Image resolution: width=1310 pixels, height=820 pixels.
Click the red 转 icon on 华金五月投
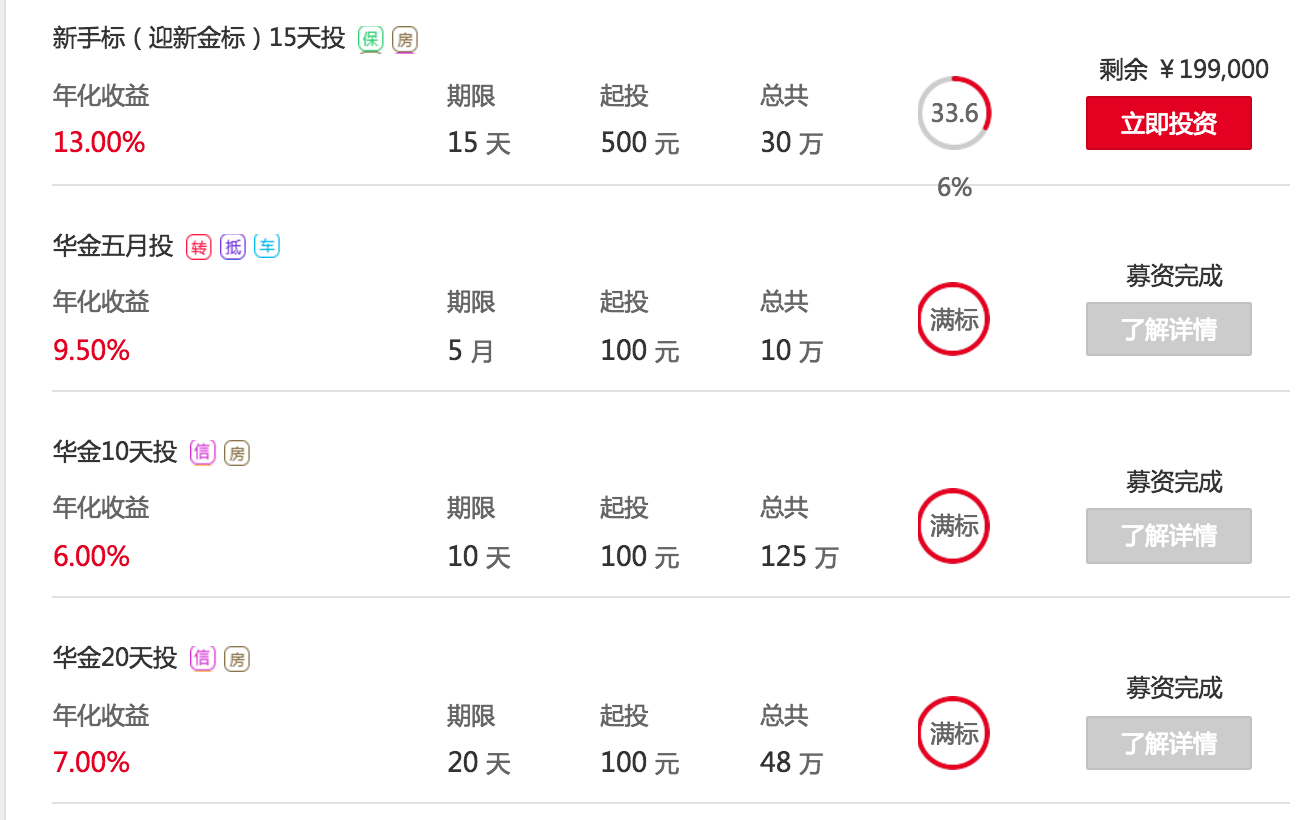pos(200,247)
